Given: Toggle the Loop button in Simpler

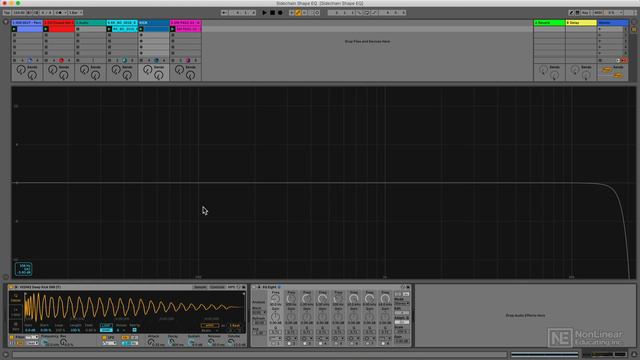Looking at the screenshot, I should [106, 325].
